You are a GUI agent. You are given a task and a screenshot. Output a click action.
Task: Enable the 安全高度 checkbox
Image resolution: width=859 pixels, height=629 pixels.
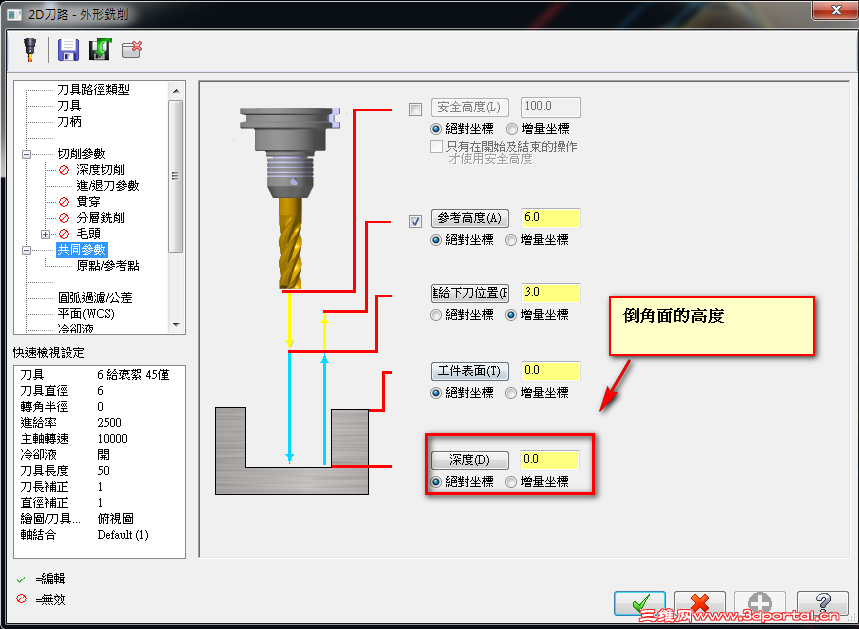[x=415, y=109]
